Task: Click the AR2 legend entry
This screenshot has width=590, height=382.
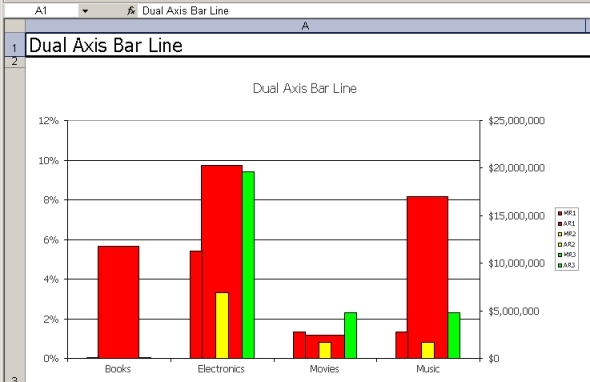Action: [x=567, y=245]
